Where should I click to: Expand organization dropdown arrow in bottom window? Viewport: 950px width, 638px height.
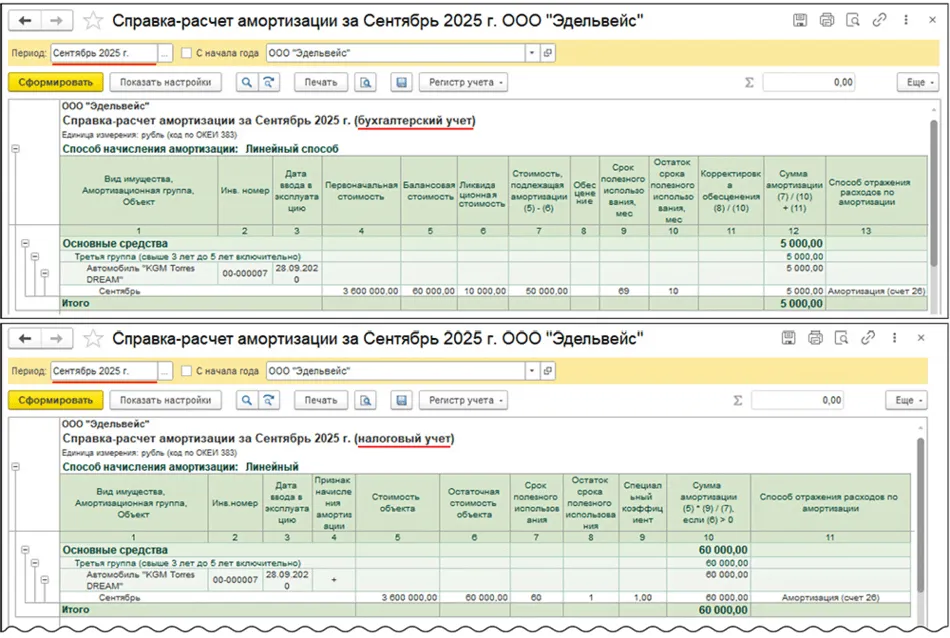532,370
